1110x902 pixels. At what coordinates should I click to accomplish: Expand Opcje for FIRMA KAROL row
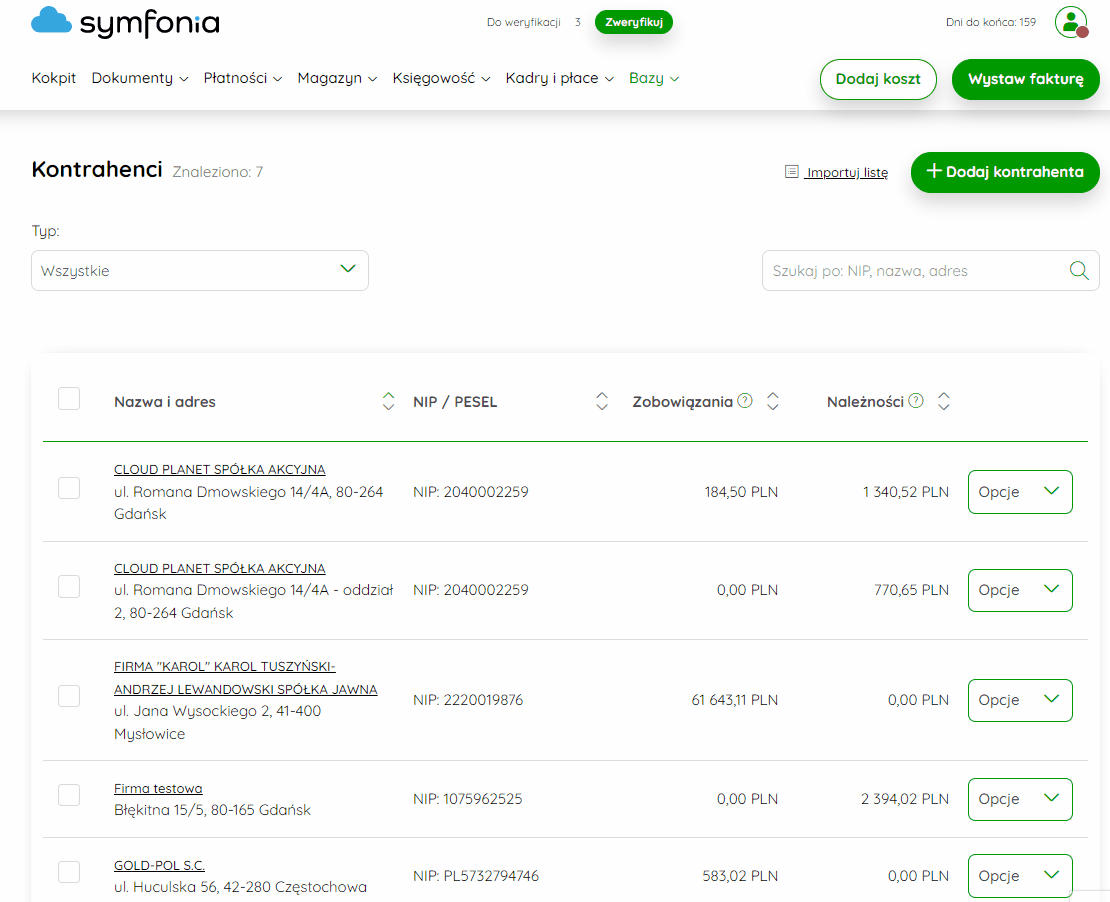(1020, 700)
